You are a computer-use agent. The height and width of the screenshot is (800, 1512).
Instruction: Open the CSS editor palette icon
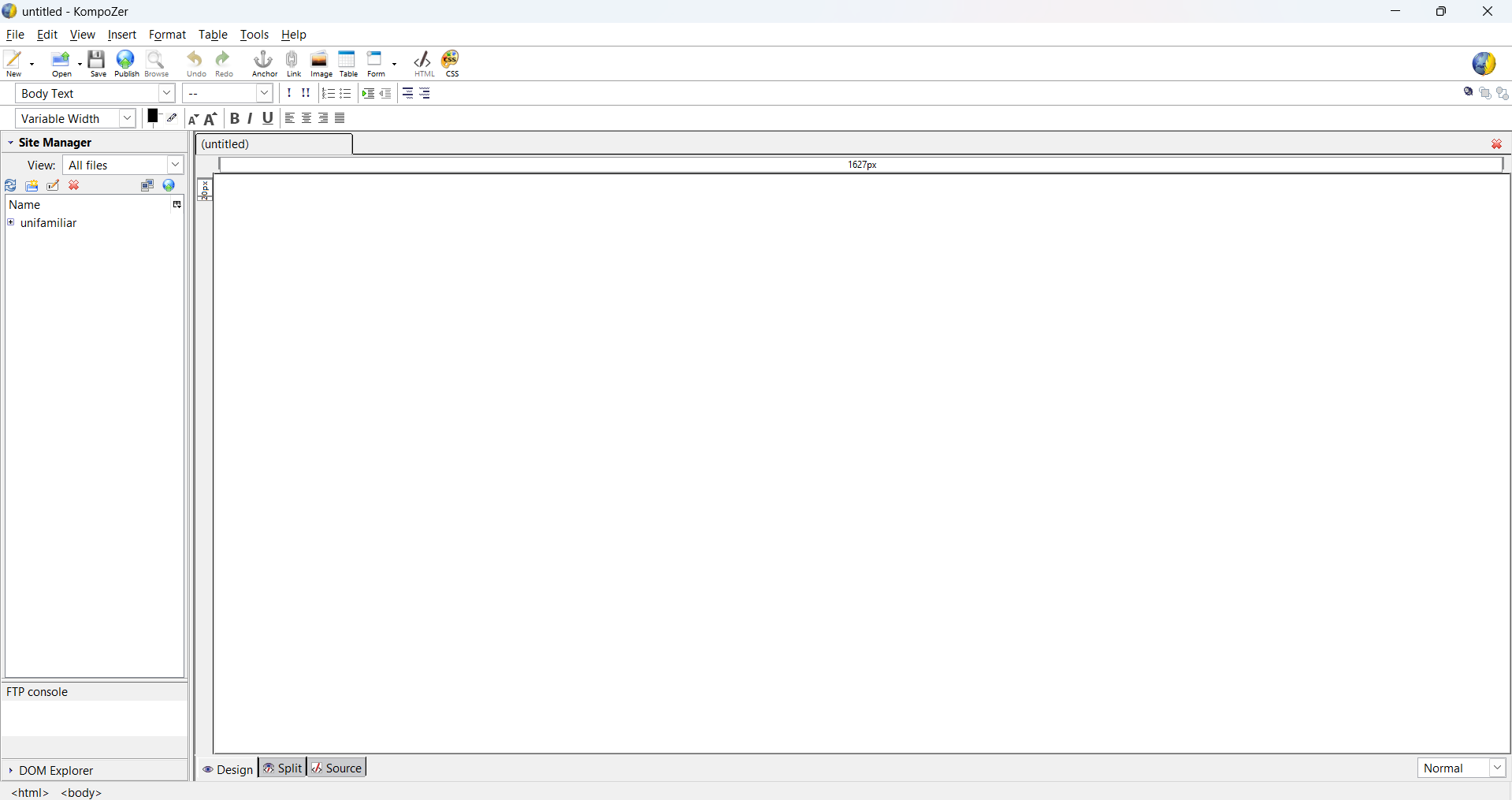coord(452,63)
